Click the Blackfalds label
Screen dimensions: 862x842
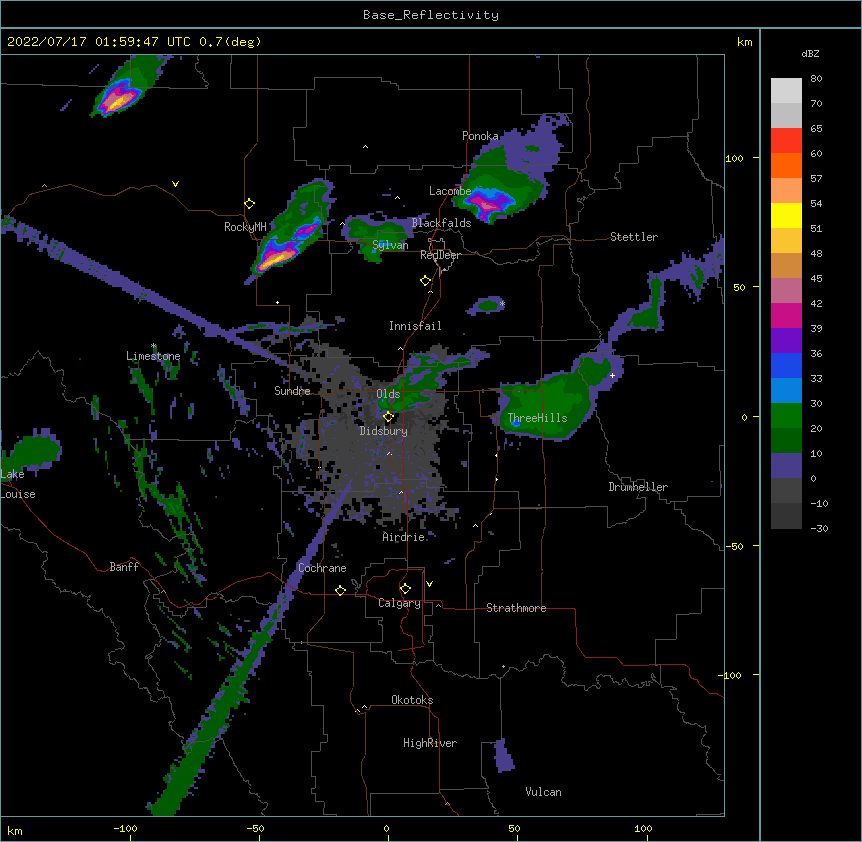click(441, 223)
